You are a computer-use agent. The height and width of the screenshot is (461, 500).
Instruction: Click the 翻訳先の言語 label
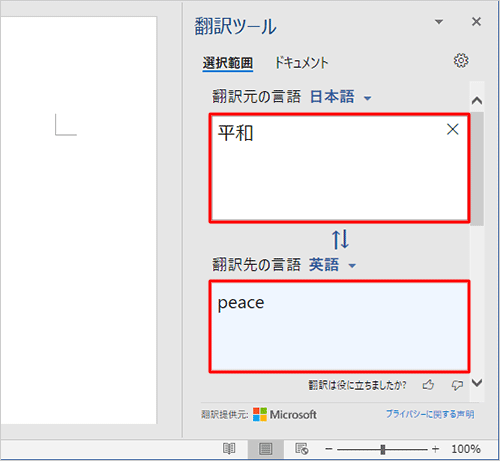256,265
